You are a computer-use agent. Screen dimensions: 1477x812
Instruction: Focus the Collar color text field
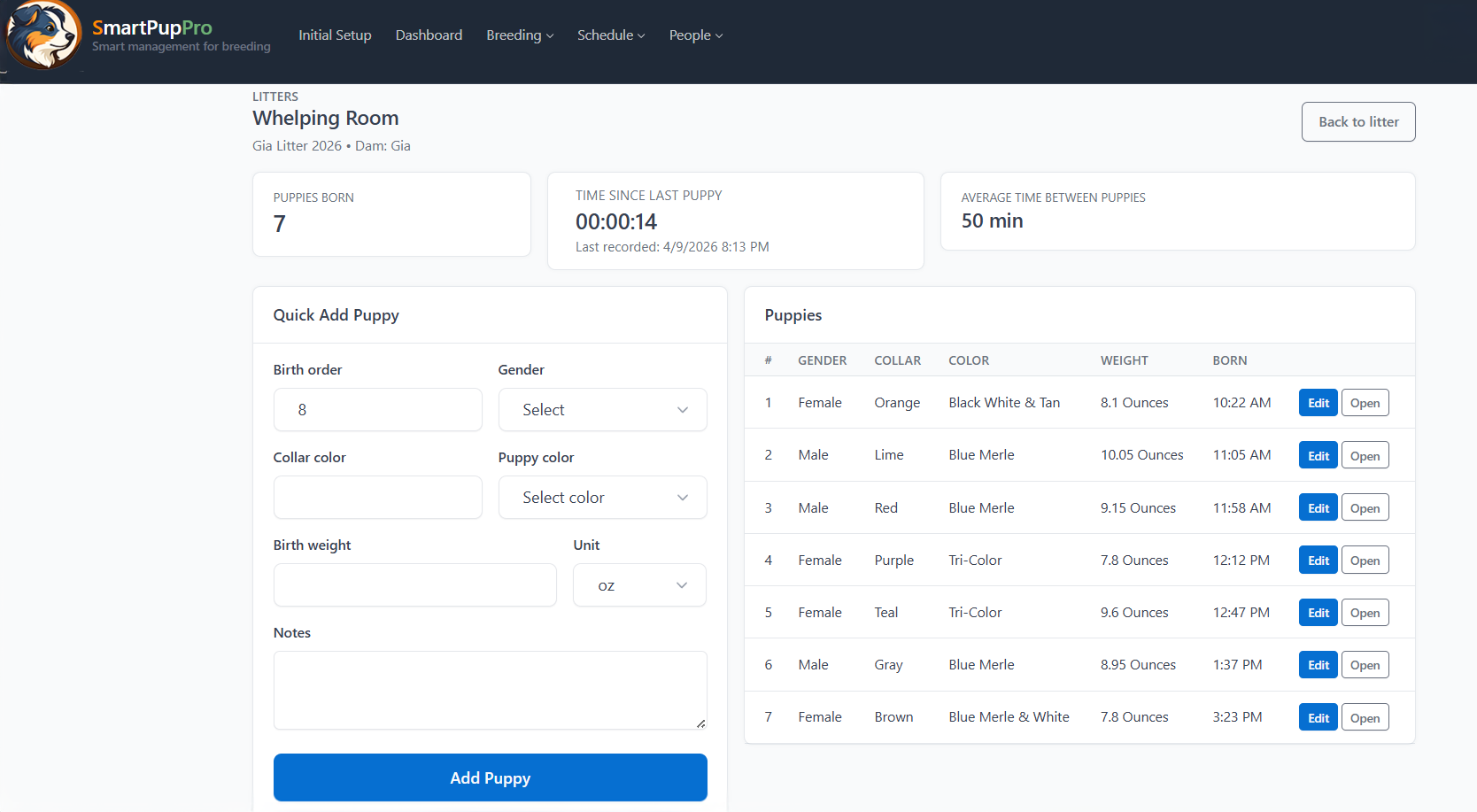pyautogui.click(x=377, y=498)
